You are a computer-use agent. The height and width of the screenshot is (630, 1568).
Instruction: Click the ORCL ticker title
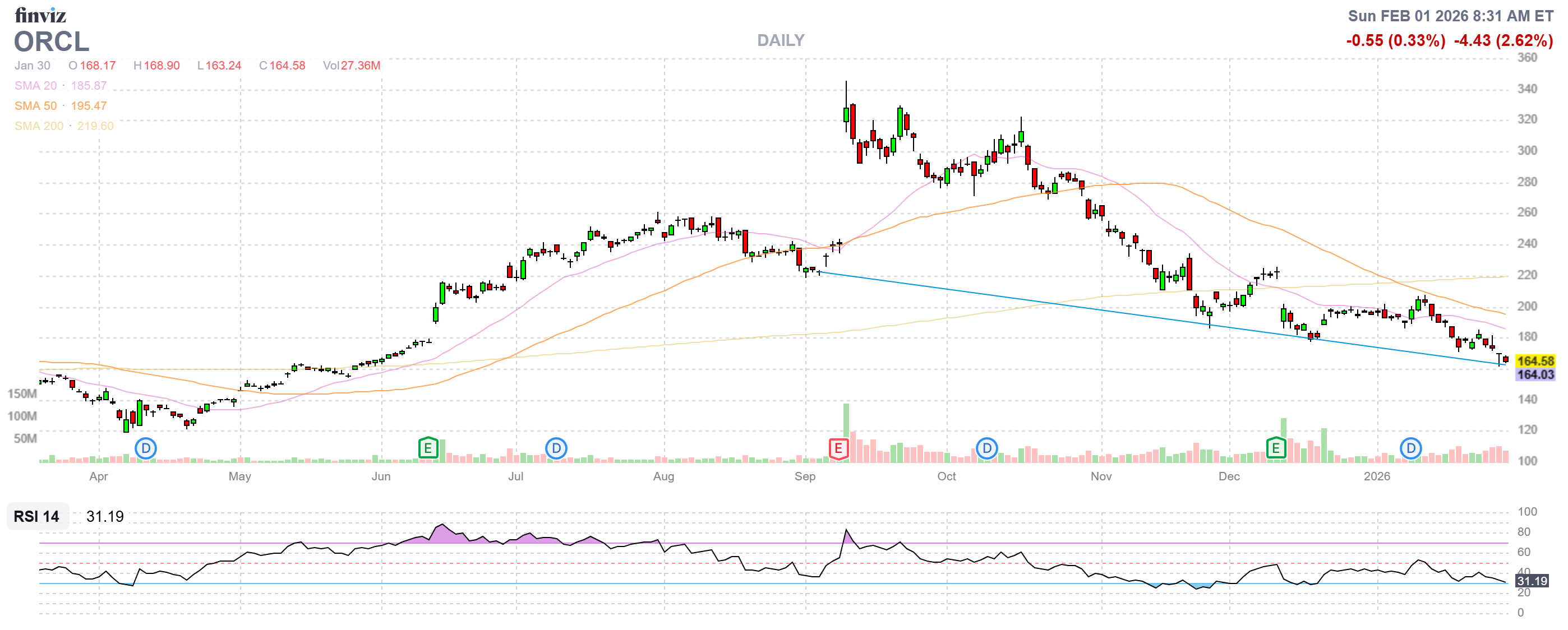[52, 42]
